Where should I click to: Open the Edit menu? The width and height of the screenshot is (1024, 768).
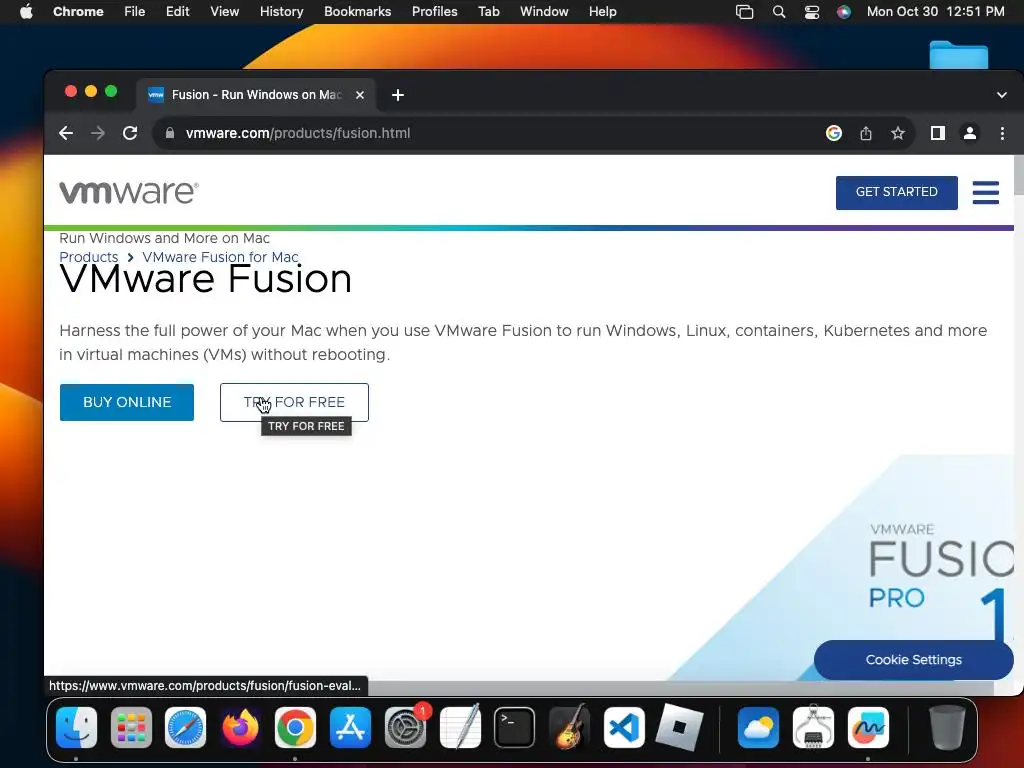(x=178, y=12)
